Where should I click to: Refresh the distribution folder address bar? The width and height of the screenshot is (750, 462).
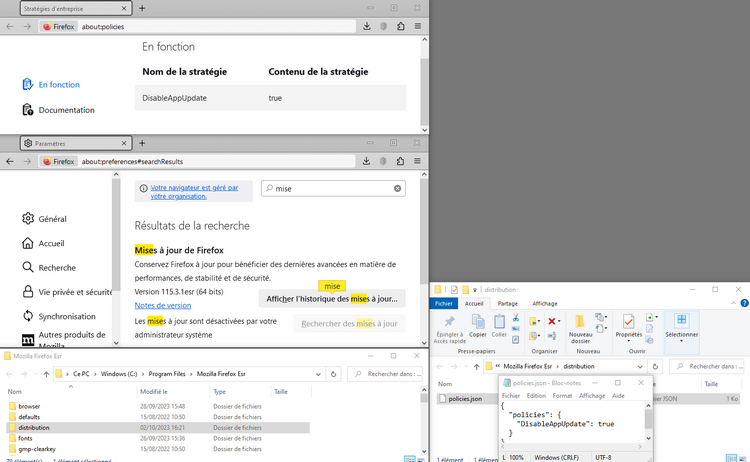(655, 366)
